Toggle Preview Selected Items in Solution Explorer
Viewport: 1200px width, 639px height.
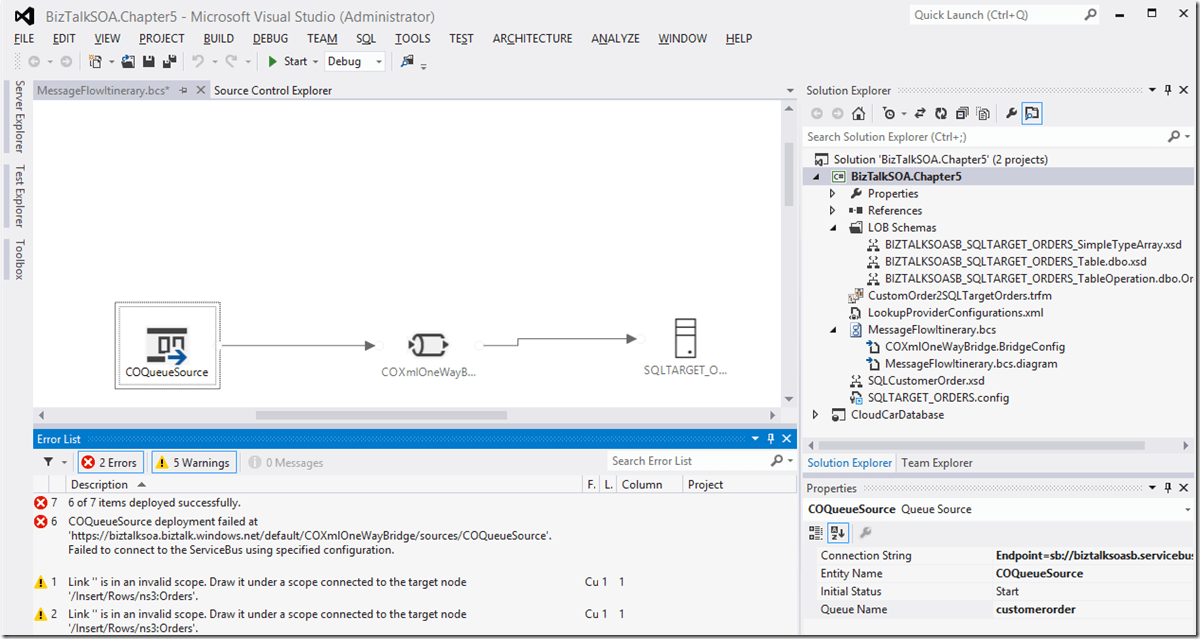click(1032, 114)
